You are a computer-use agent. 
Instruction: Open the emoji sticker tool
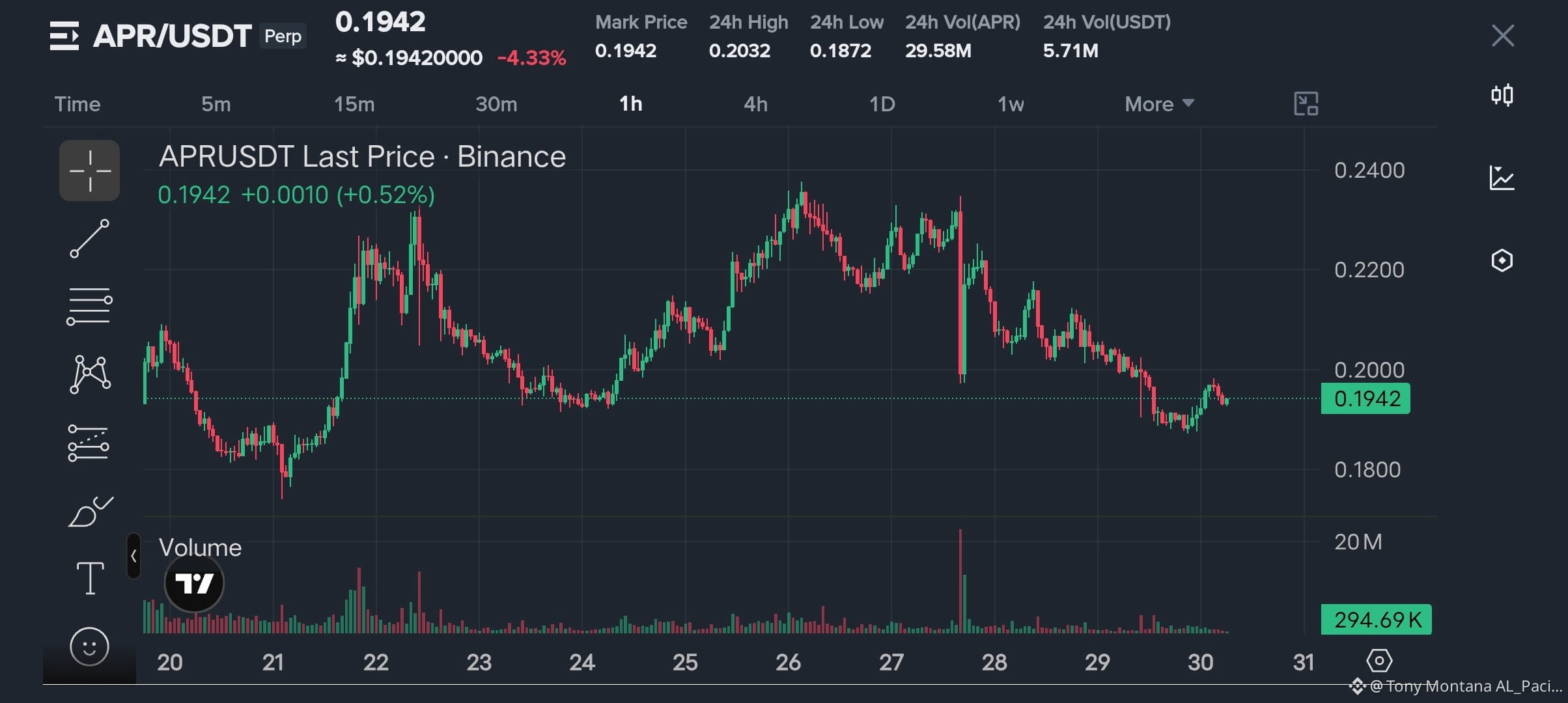[89, 646]
